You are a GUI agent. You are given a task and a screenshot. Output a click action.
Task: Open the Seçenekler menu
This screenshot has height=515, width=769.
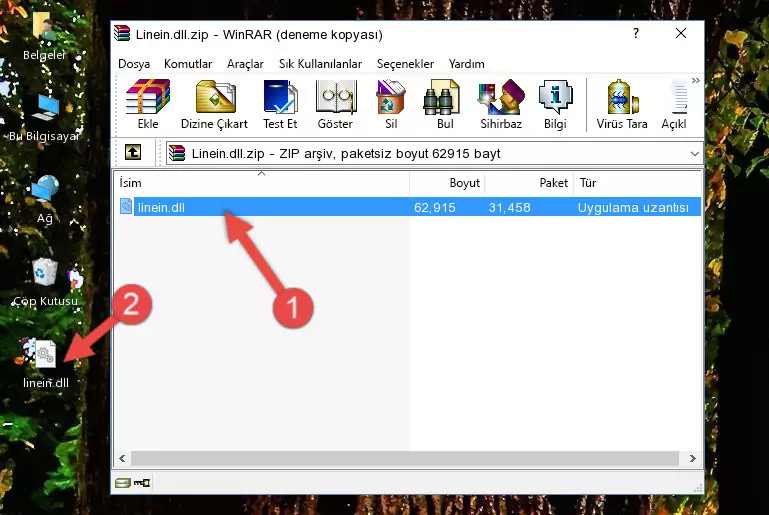(405, 64)
